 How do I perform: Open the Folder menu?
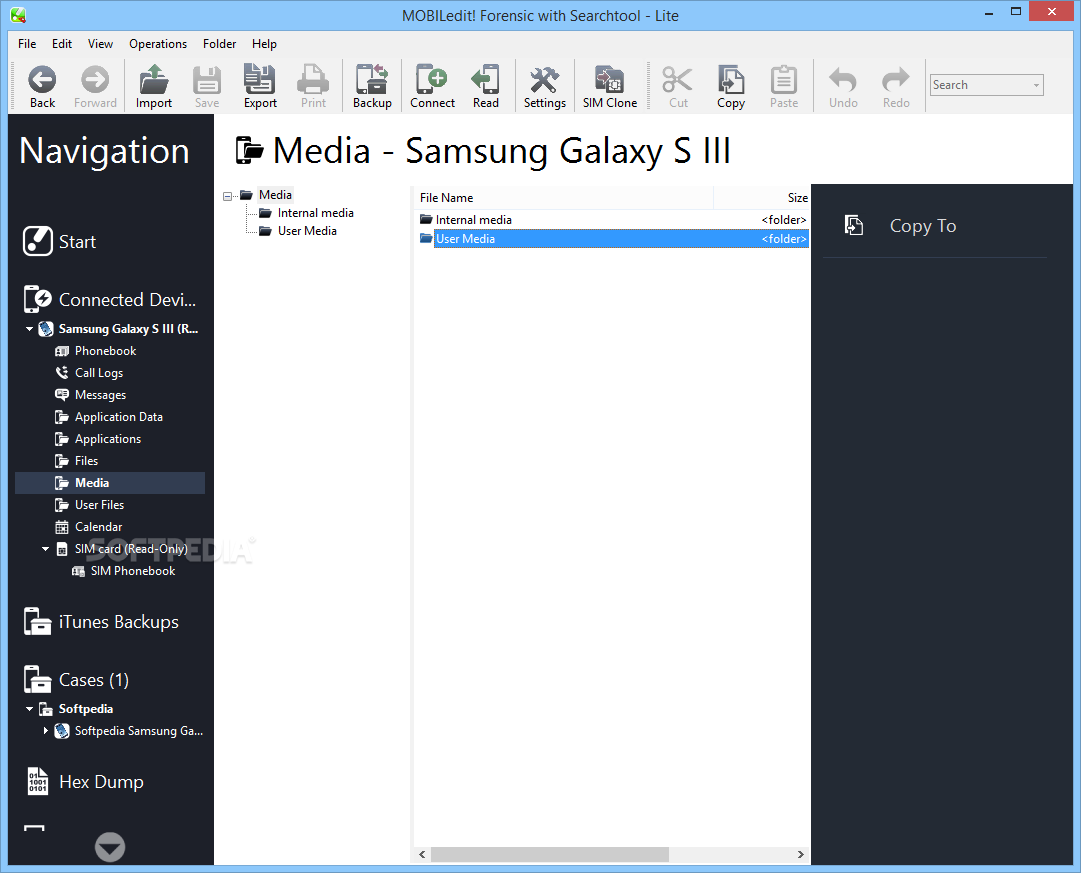(x=219, y=43)
